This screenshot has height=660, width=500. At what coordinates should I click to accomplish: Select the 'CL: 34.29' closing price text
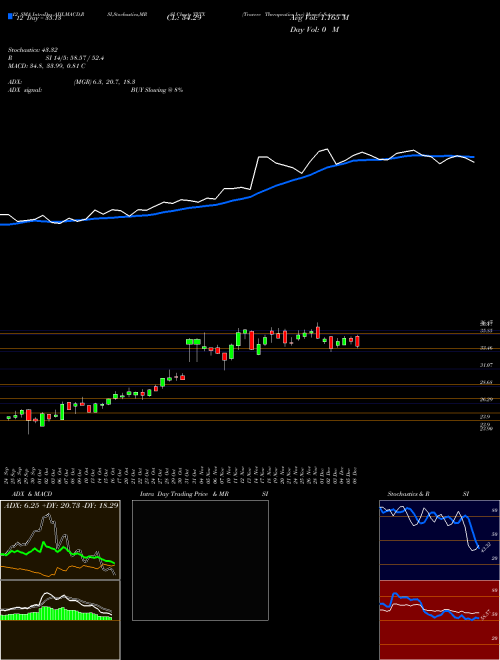(x=185, y=18)
